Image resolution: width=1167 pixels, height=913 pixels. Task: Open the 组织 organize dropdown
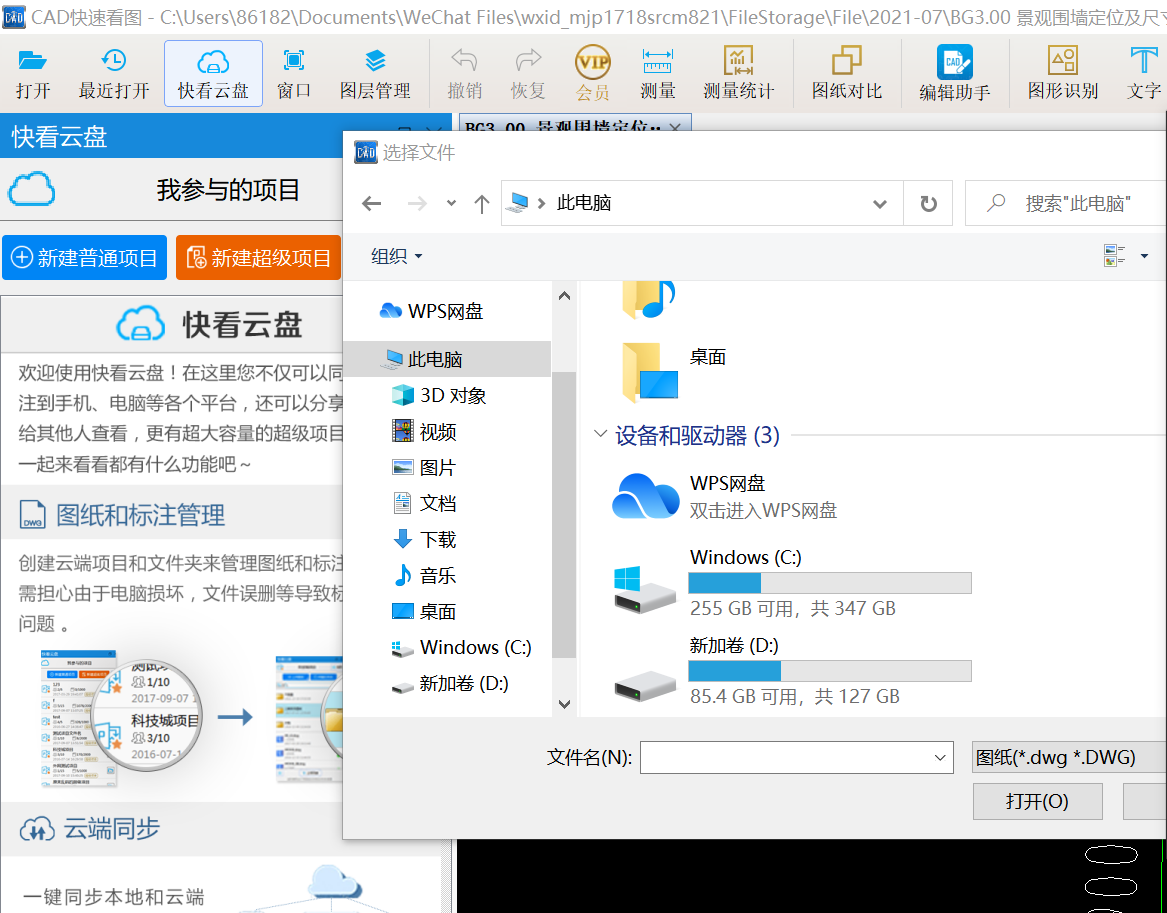pos(397,257)
